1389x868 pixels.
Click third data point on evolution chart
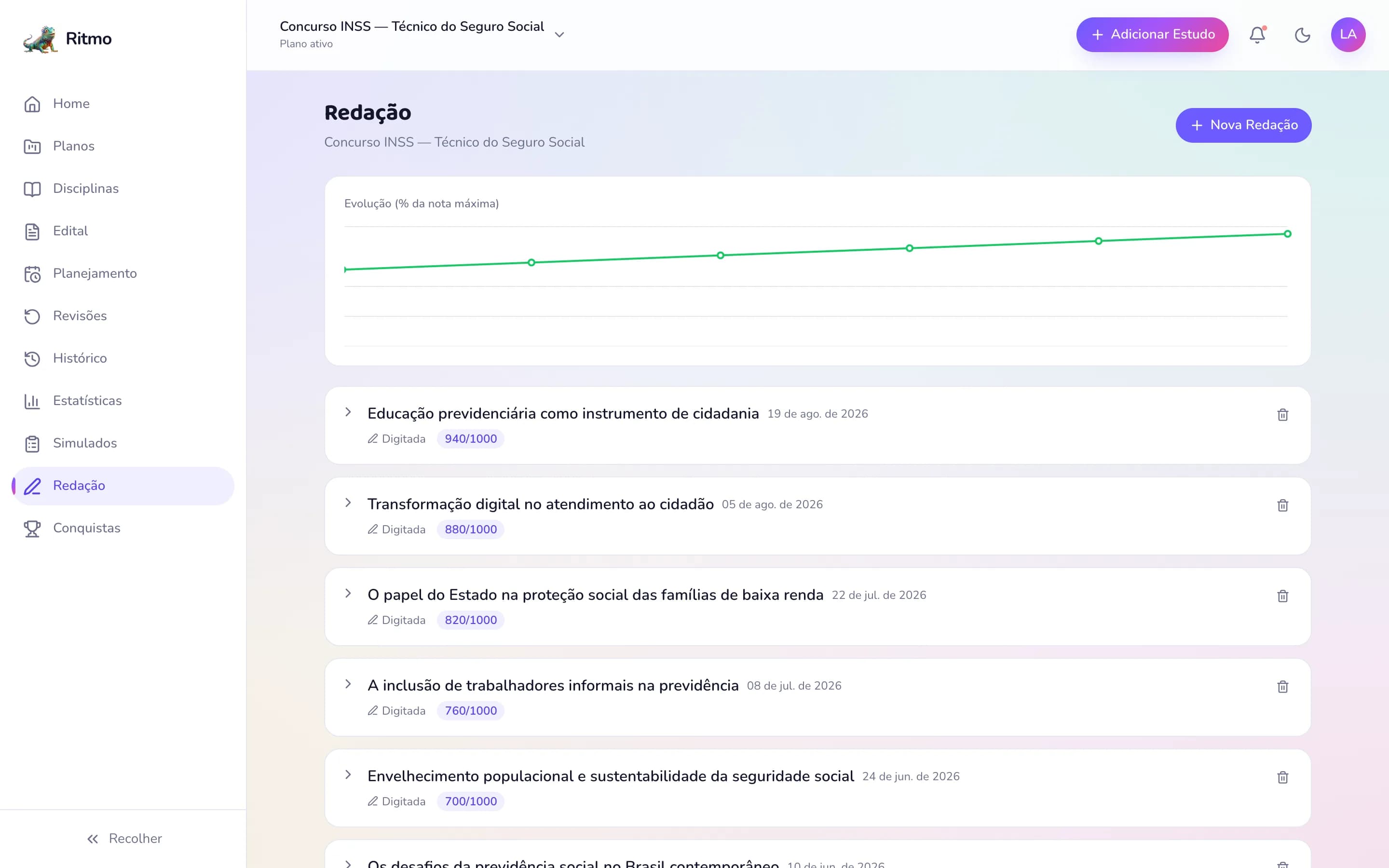point(721,255)
